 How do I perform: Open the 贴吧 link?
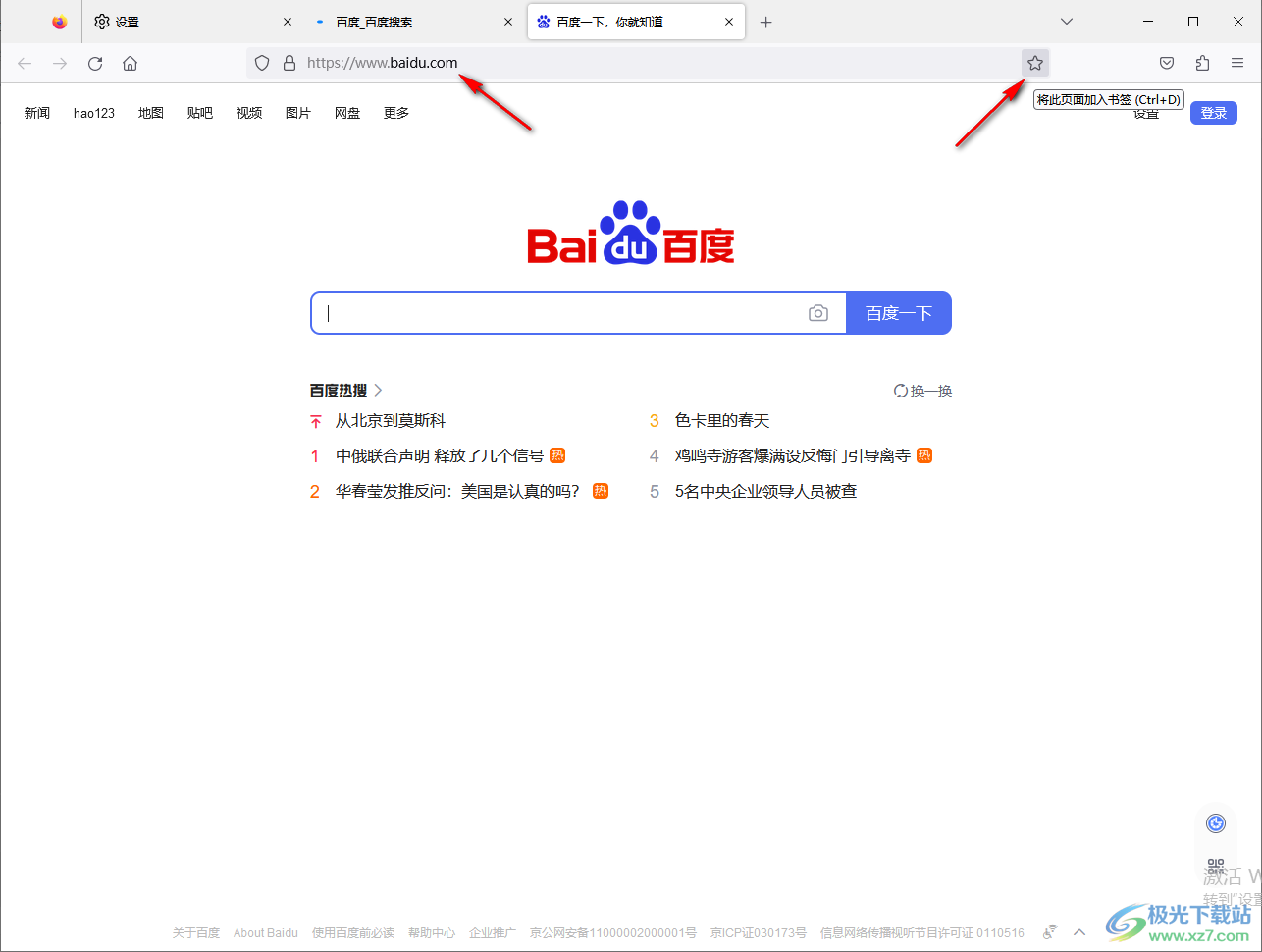click(x=200, y=113)
